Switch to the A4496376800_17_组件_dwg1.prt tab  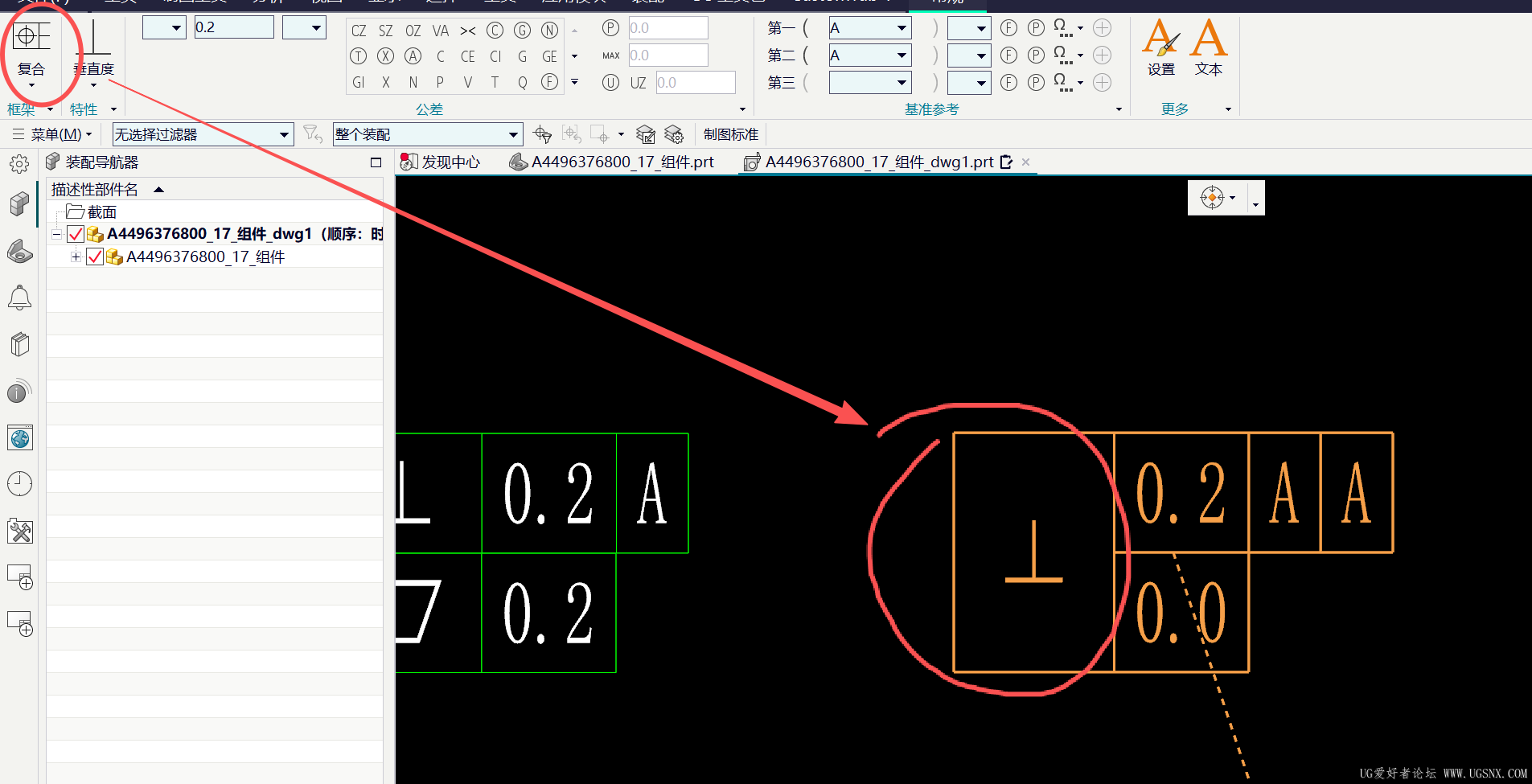pos(878,162)
